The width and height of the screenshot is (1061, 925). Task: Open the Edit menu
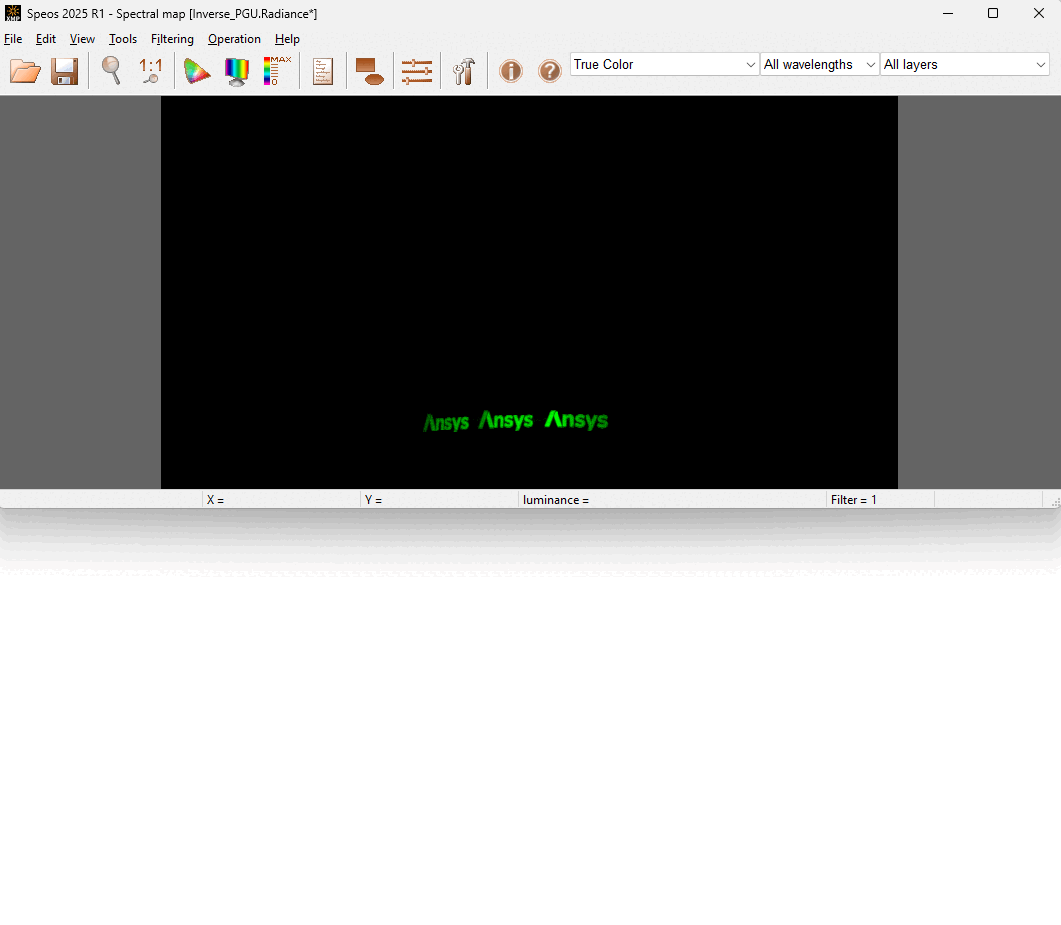click(x=45, y=39)
